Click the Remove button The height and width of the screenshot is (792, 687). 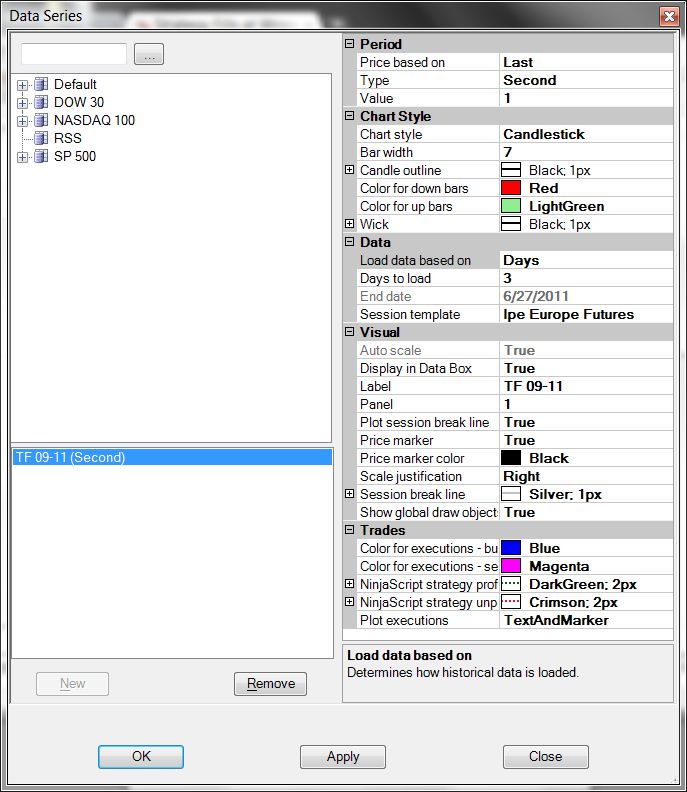click(x=270, y=683)
